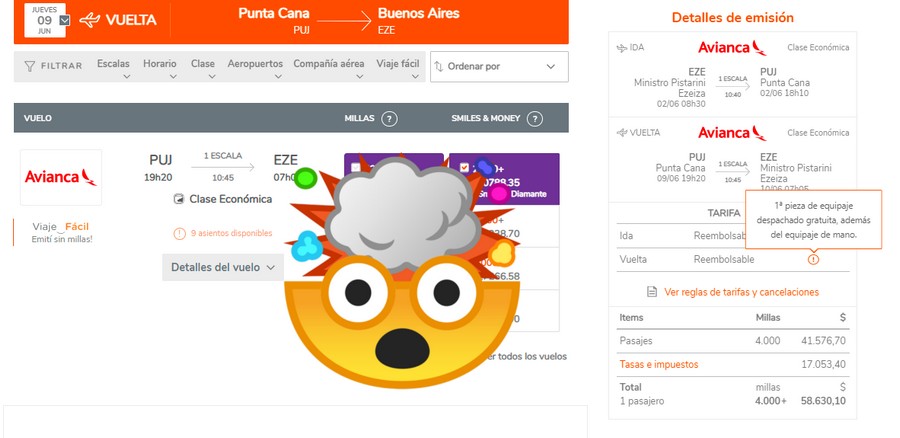Click the 1 pasajero label
This screenshot has height=438, width=900.
642,401
